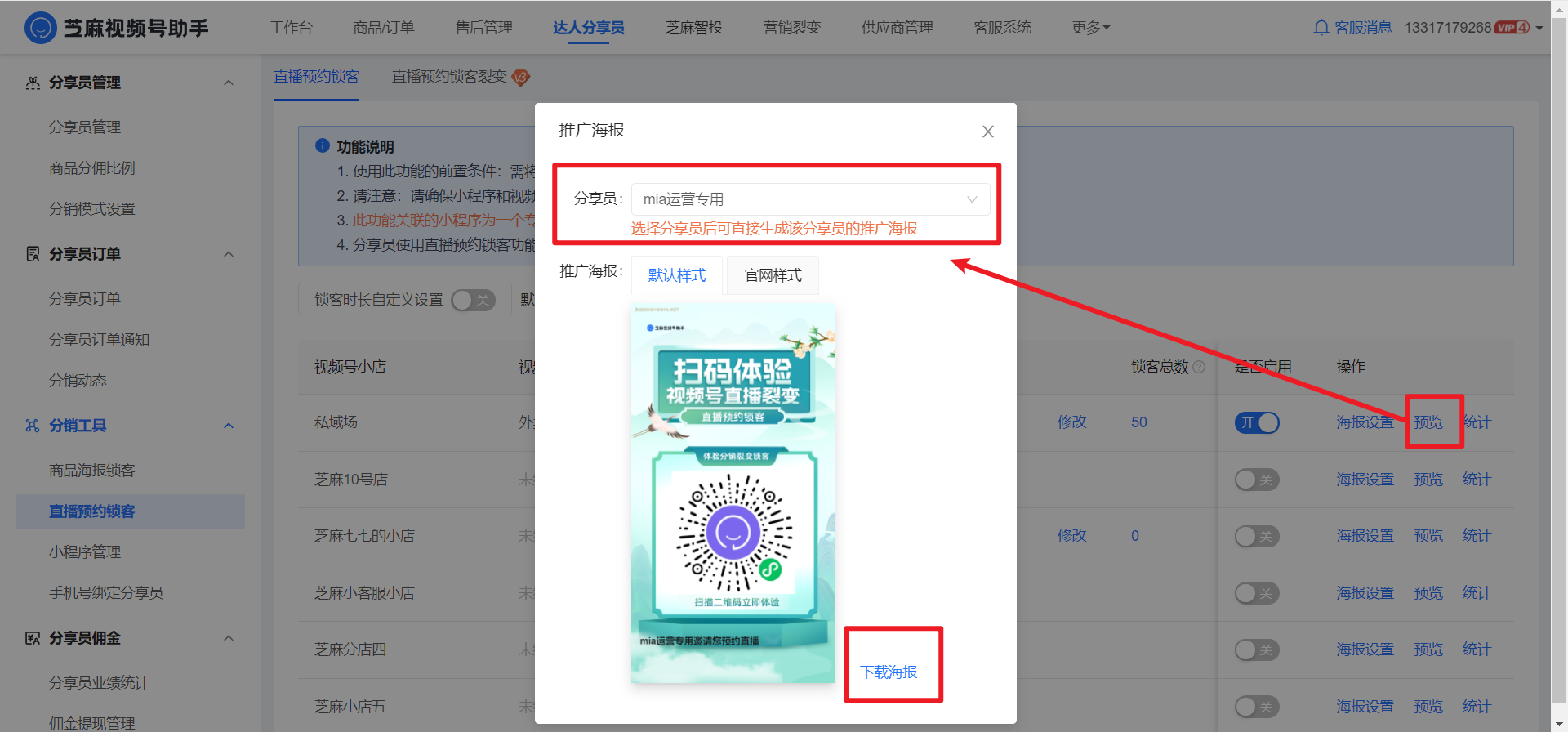
Task: Open 分销模式设置 in sidebar
Action: point(92,209)
